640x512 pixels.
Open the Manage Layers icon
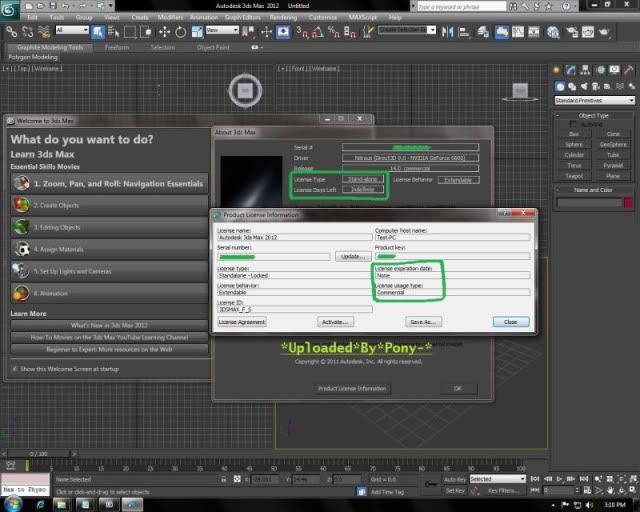[x=483, y=32]
